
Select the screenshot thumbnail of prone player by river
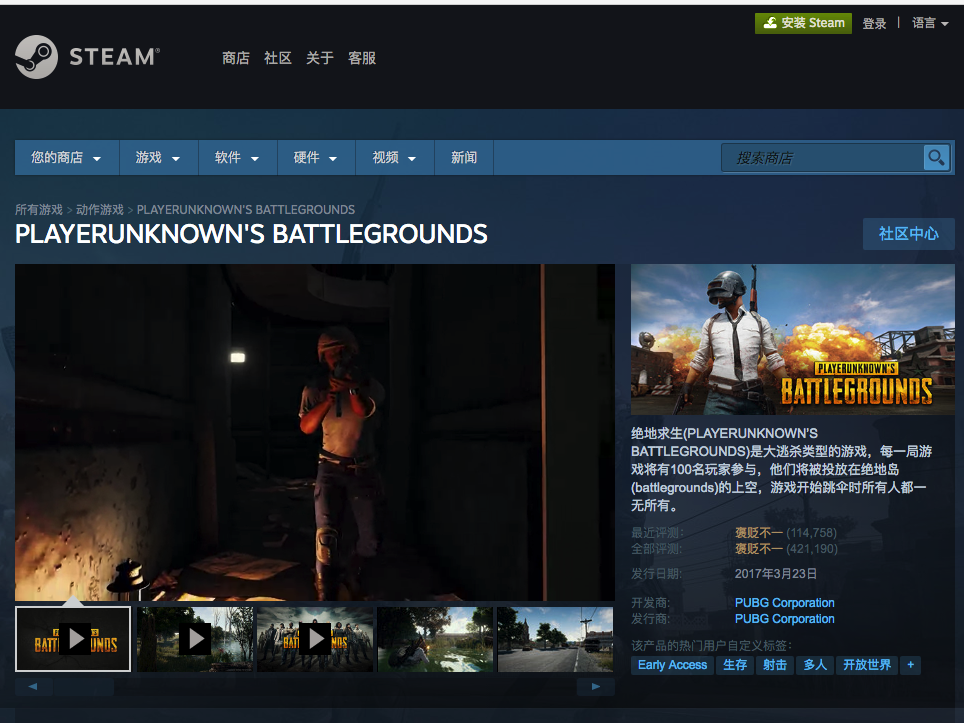(x=435, y=639)
